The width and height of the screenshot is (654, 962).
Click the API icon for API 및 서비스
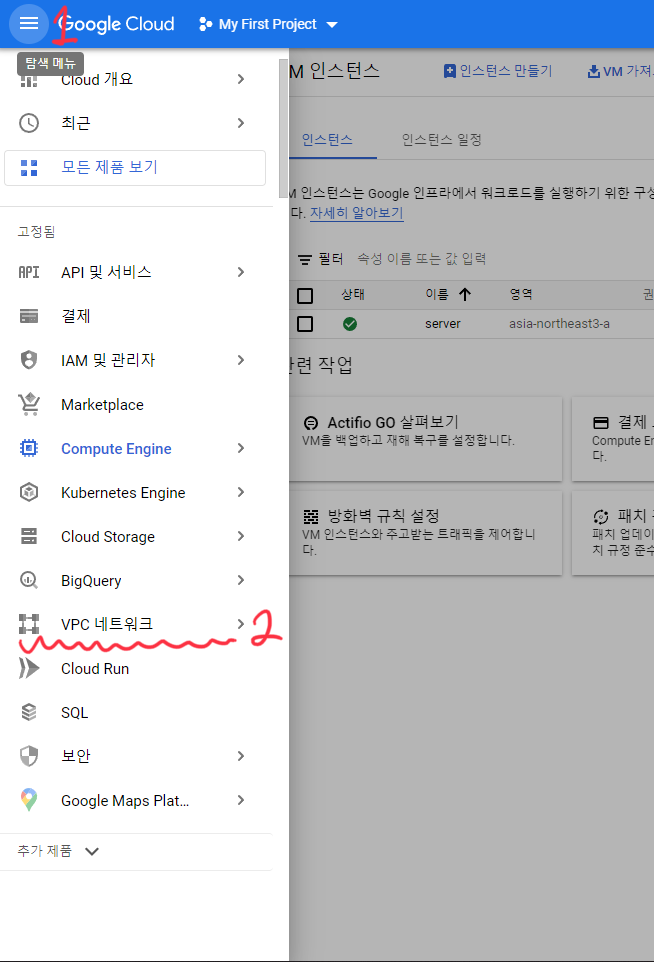(x=29, y=272)
